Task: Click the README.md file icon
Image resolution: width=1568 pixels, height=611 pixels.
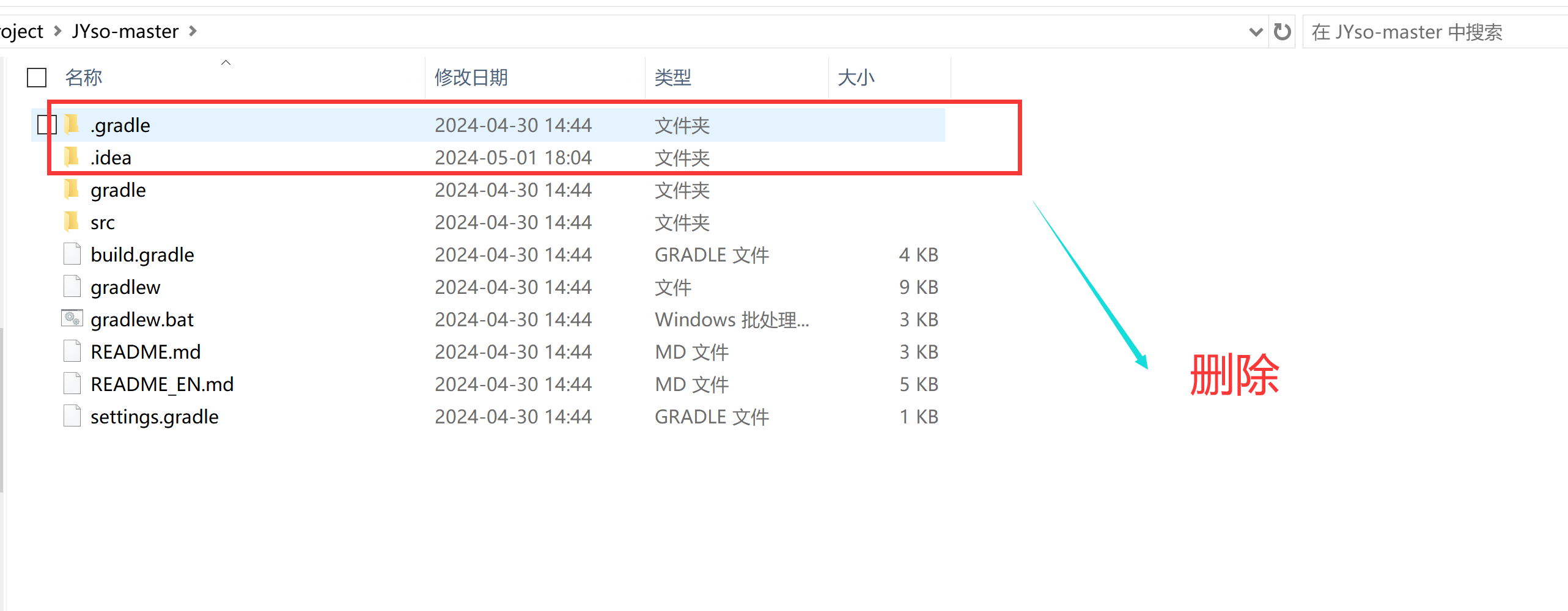Action: coord(72,351)
